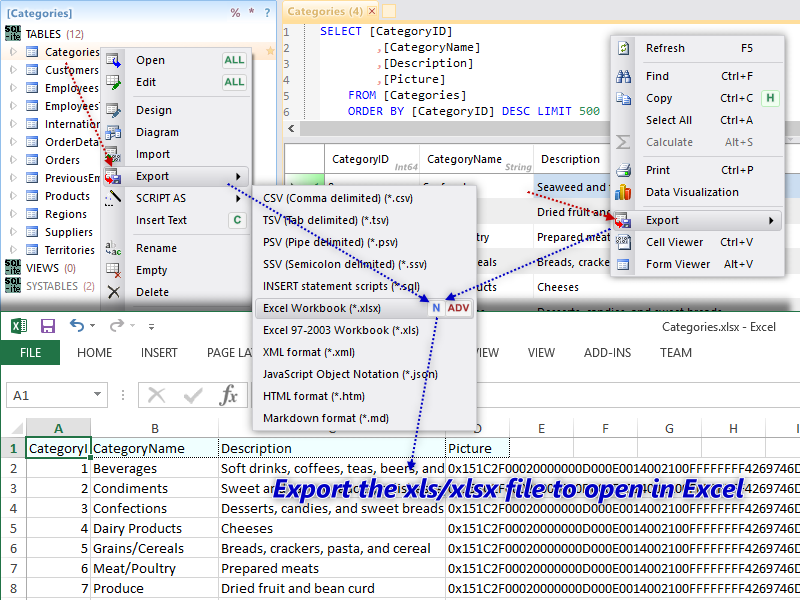Click the Print printer icon
Image resolution: width=800 pixels, height=600 pixels.
[623, 170]
